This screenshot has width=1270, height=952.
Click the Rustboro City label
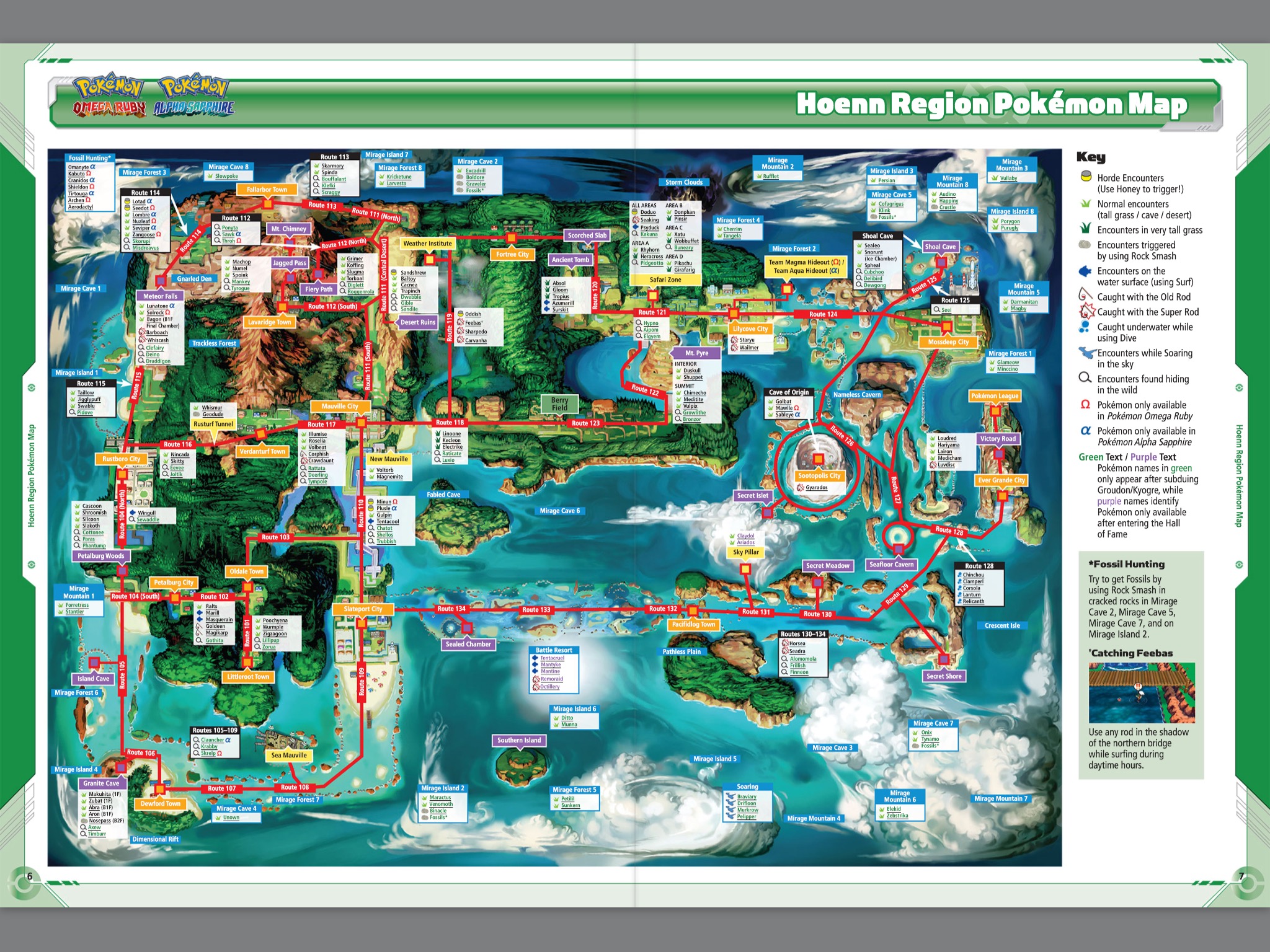tap(121, 459)
